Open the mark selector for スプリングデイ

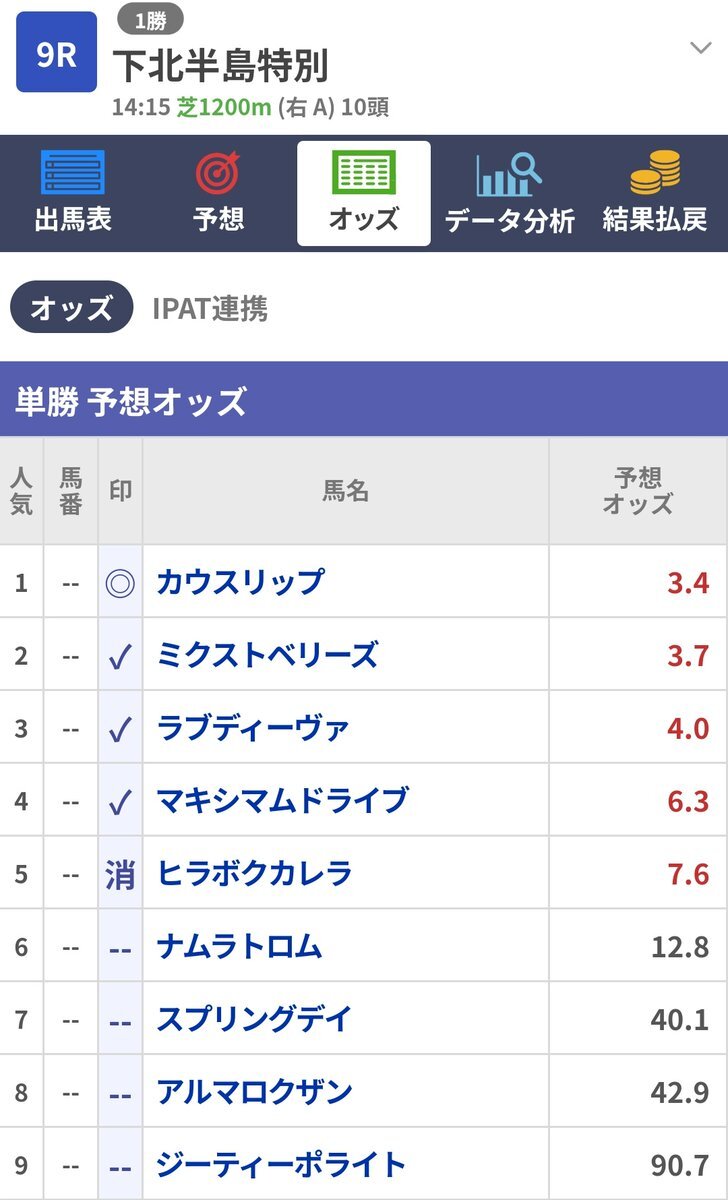coord(120,1020)
